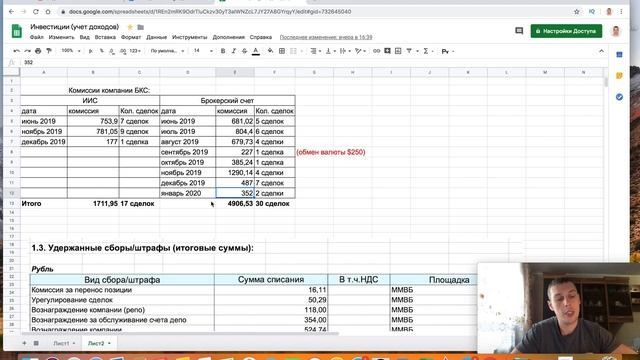Rename document title Инвестиции (учет доходов)

coord(74,27)
